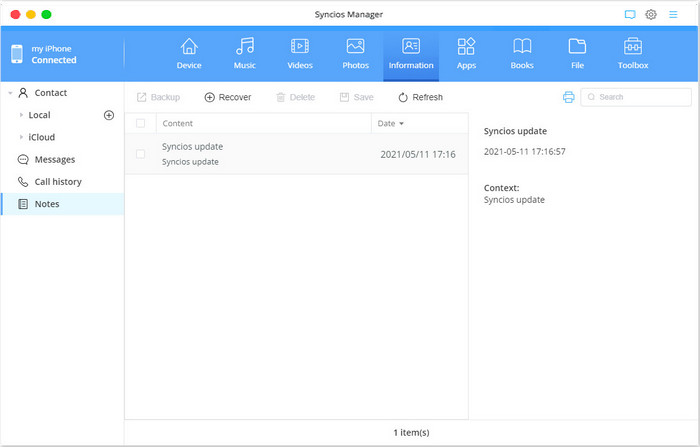This screenshot has width=700, height=447.
Task: Open Call history in the sidebar
Action: pyautogui.click(x=58, y=182)
